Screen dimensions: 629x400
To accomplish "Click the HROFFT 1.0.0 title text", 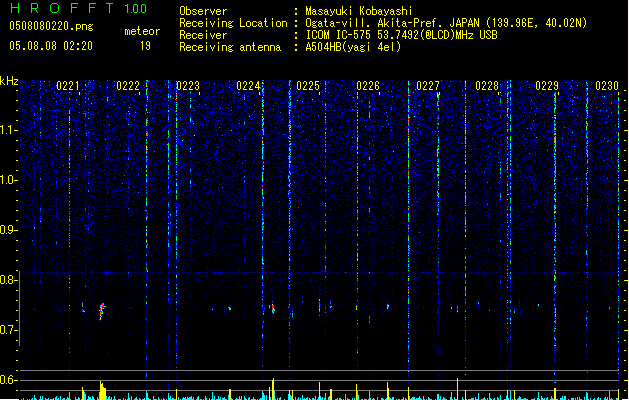I will (x=79, y=8).
